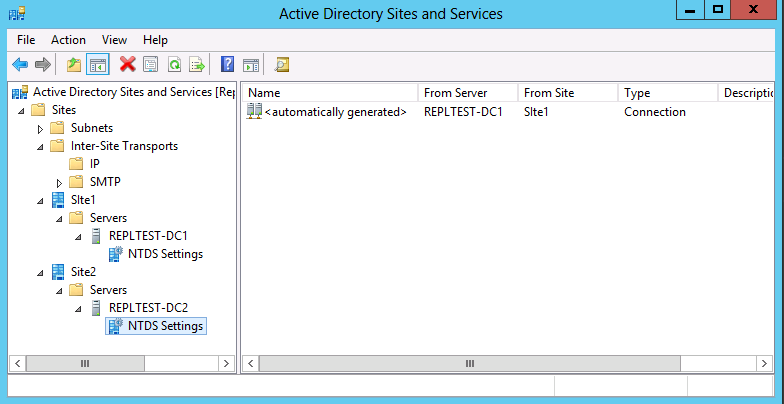Select the automatically generated connection row
Image resolution: width=784 pixels, height=404 pixels.
click(508, 112)
